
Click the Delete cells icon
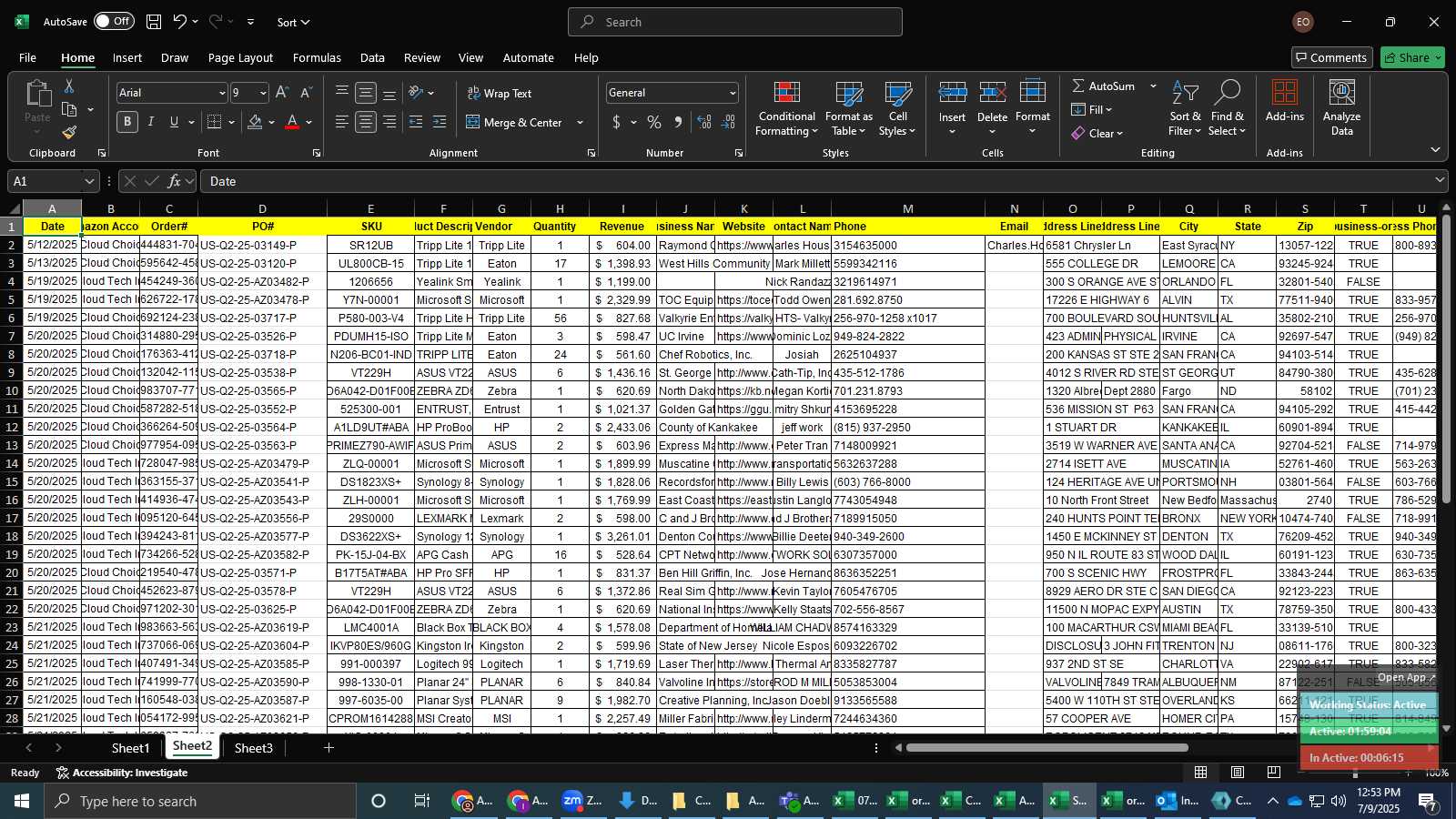point(992,93)
